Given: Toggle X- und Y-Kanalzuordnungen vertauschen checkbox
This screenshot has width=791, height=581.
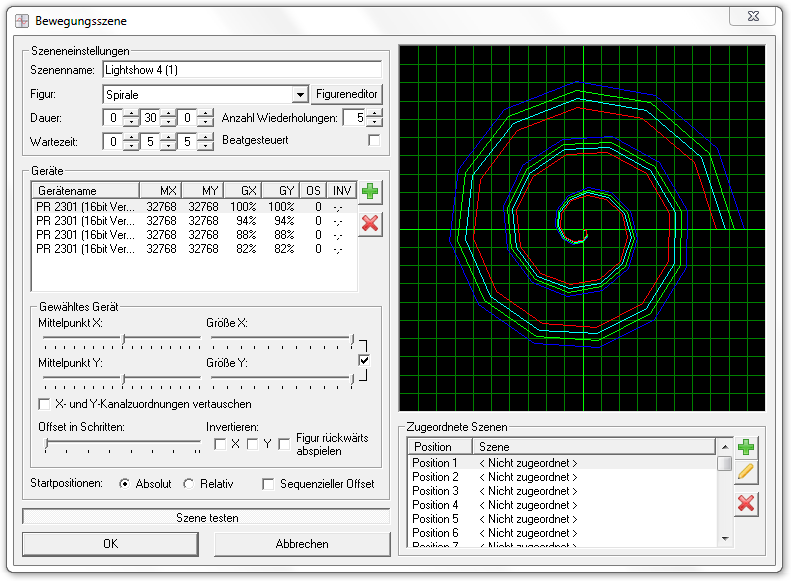Looking at the screenshot, I should click(x=44, y=404).
